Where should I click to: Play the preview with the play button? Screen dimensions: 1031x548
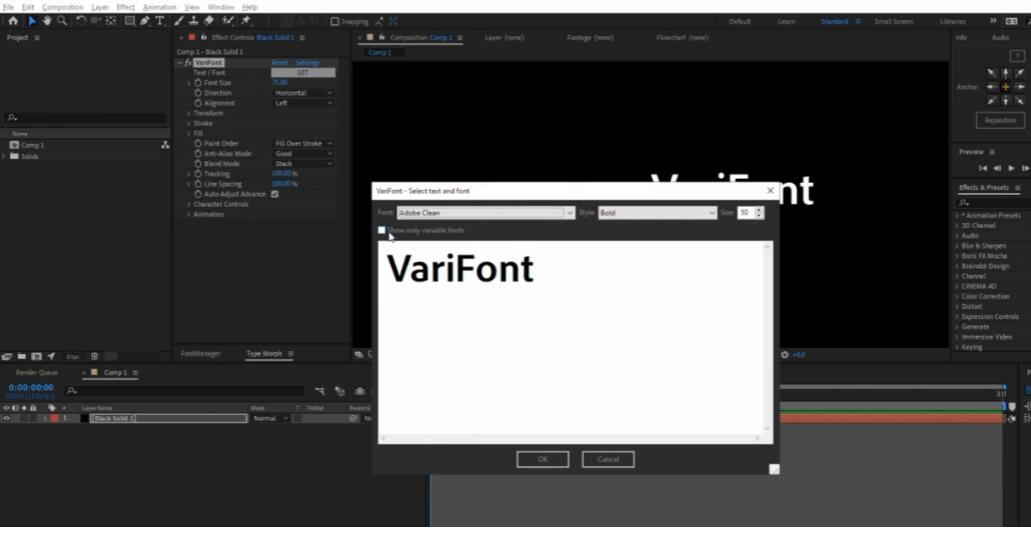pos(1011,168)
